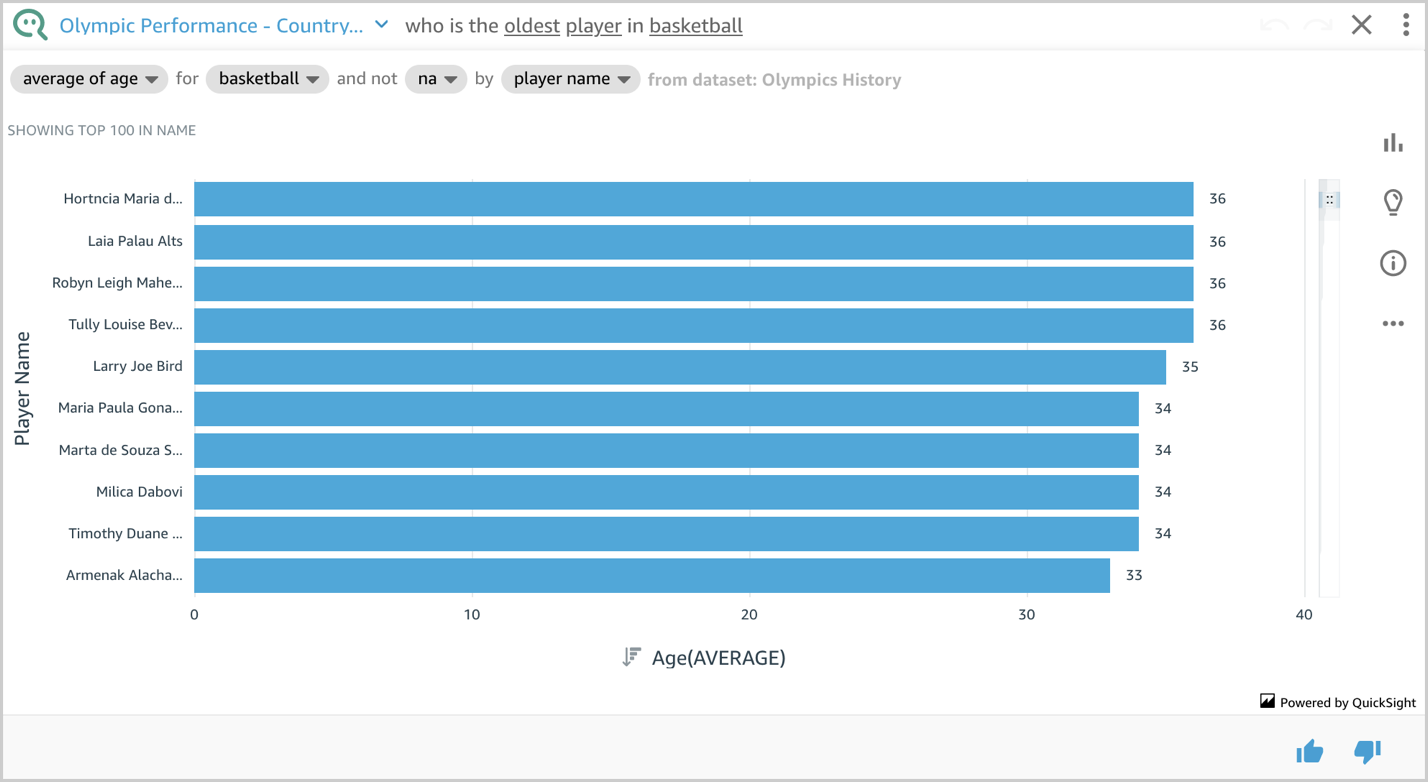This screenshot has width=1428, height=782.
Task: Expand the topic selector chevron
Action: coord(381,25)
